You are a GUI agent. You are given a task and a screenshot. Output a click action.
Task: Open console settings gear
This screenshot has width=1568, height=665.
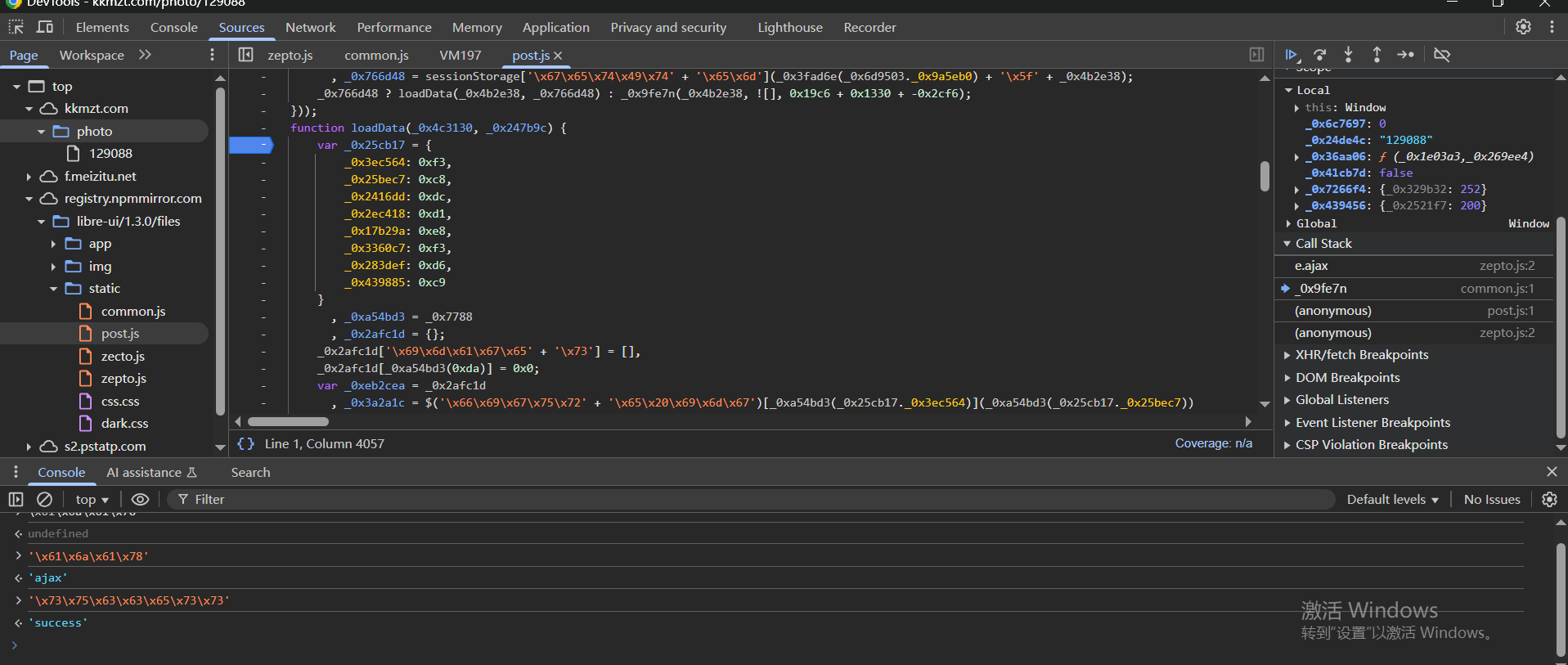(1549, 499)
